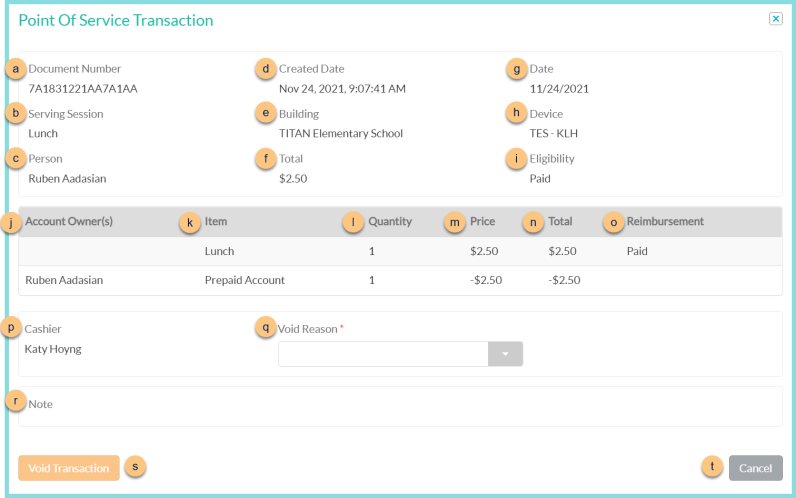The image size is (796, 498).
Task: Click the Reimbursement column header
Action: 665,221
